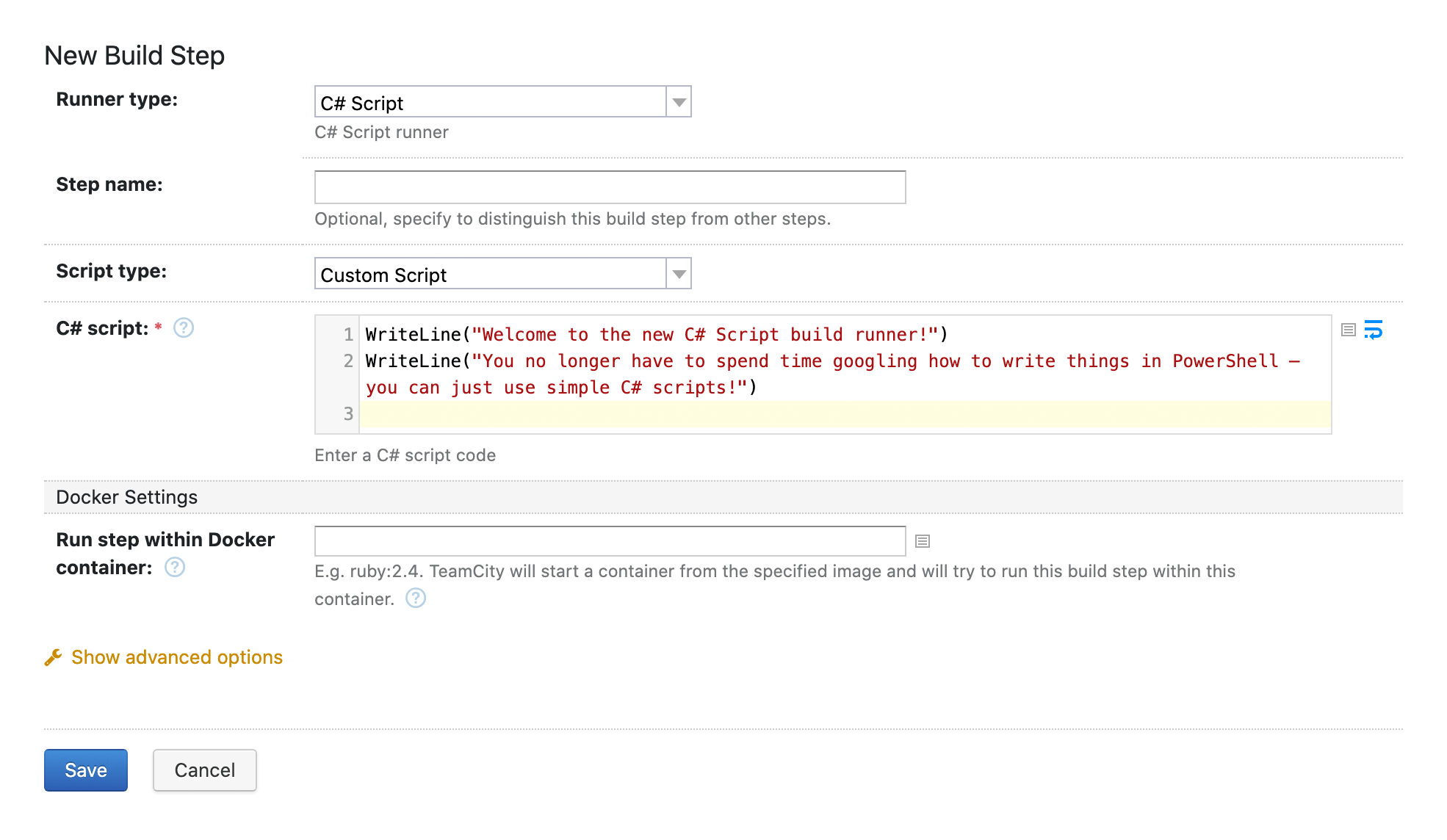The width and height of the screenshot is (1447, 840).
Task: Open parameter picker icon next to Docker field
Action: pyautogui.click(x=923, y=541)
